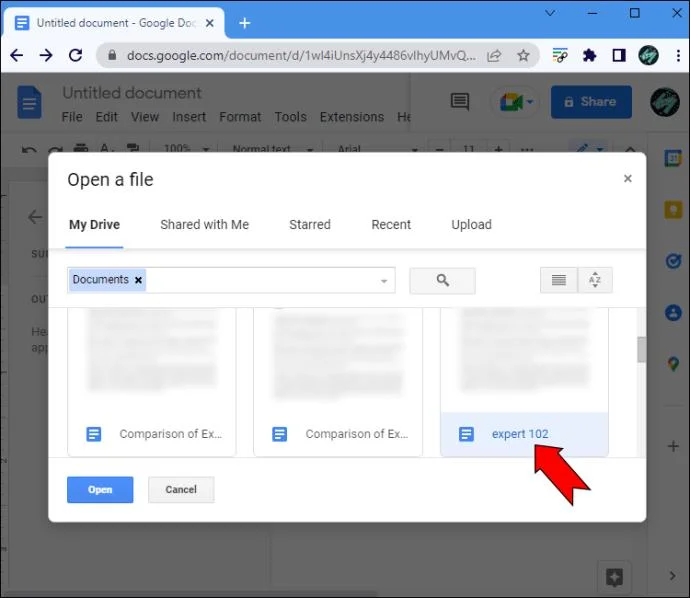690x598 pixels.
Task: Click the share-page icon in address bar
Action: 494,55
